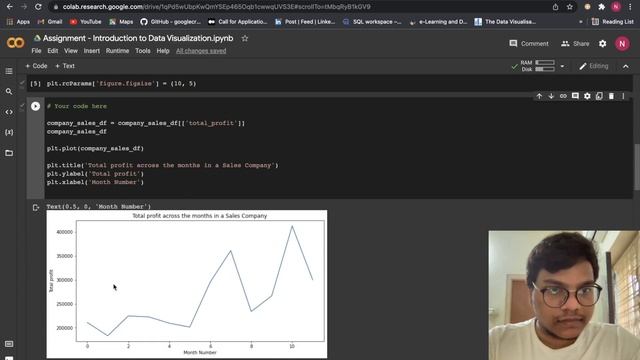Viewport: 640px width, 360px height.
Task: Click the Colab logo
Action: pyautogui.click(x=16, y=42)
